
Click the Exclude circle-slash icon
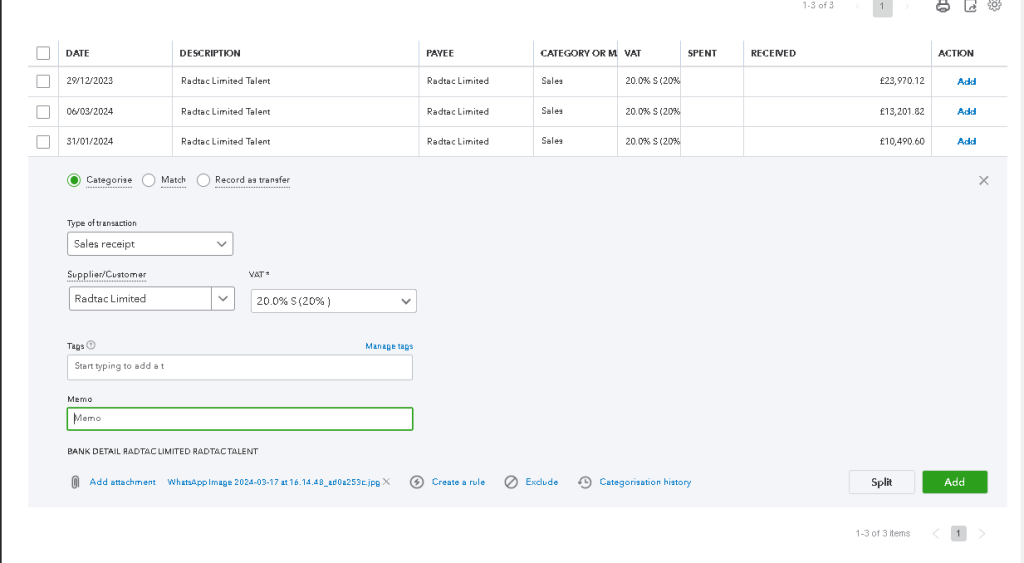(511, 482)
